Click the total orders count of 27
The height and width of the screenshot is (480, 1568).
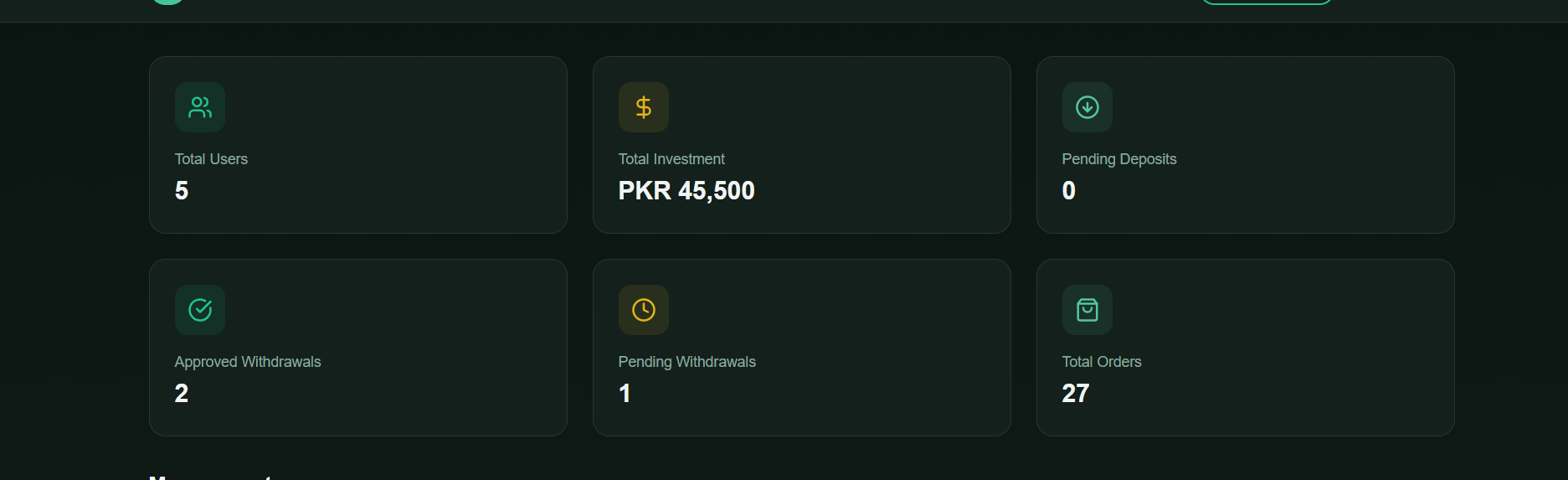[1076, 394]
